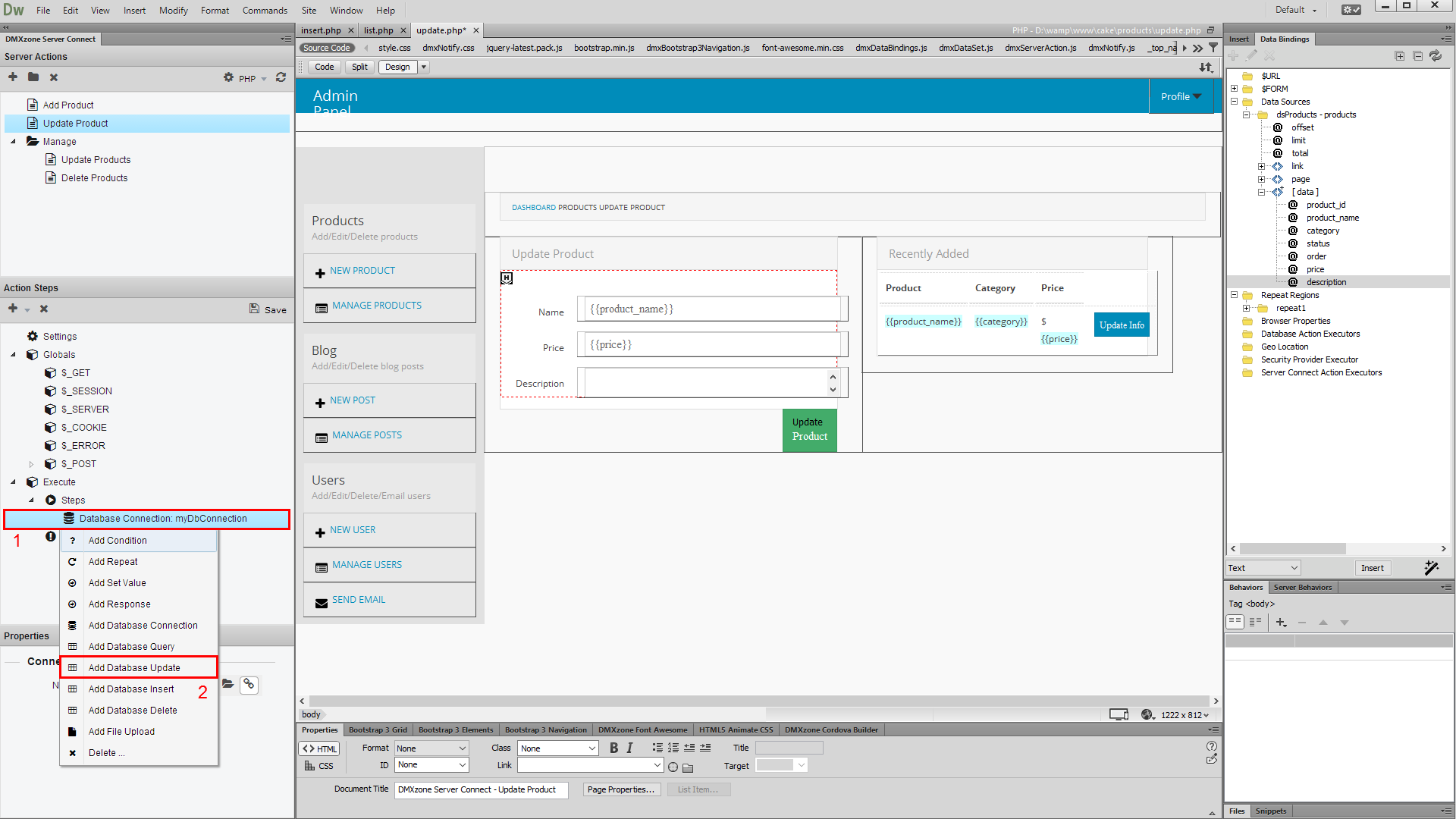Refresh the Server Actions list

tap(281, 77)
